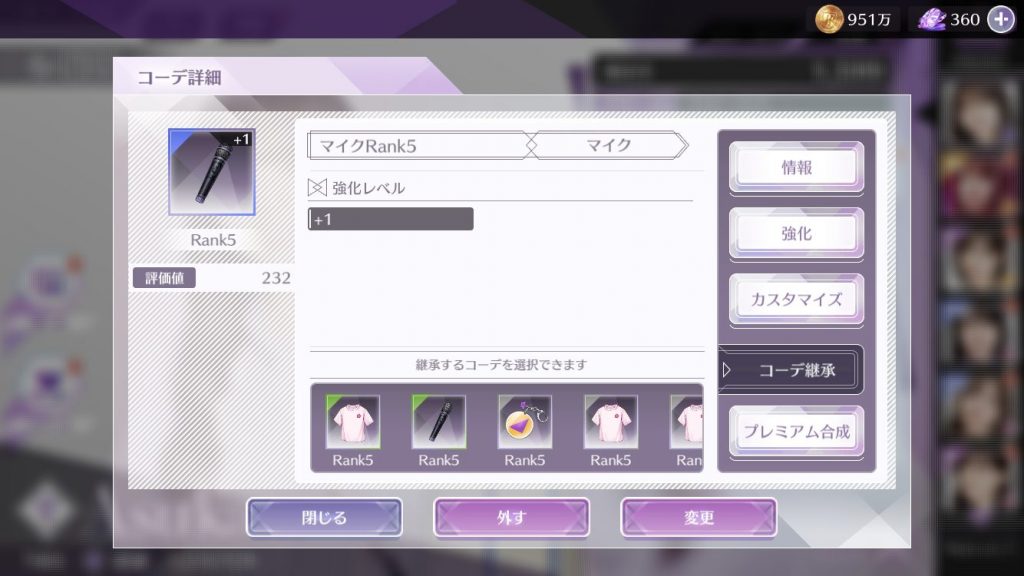Tap the purple gem currency icon
This screenshot has height=576, width=1024.
[x=931, y=20]
